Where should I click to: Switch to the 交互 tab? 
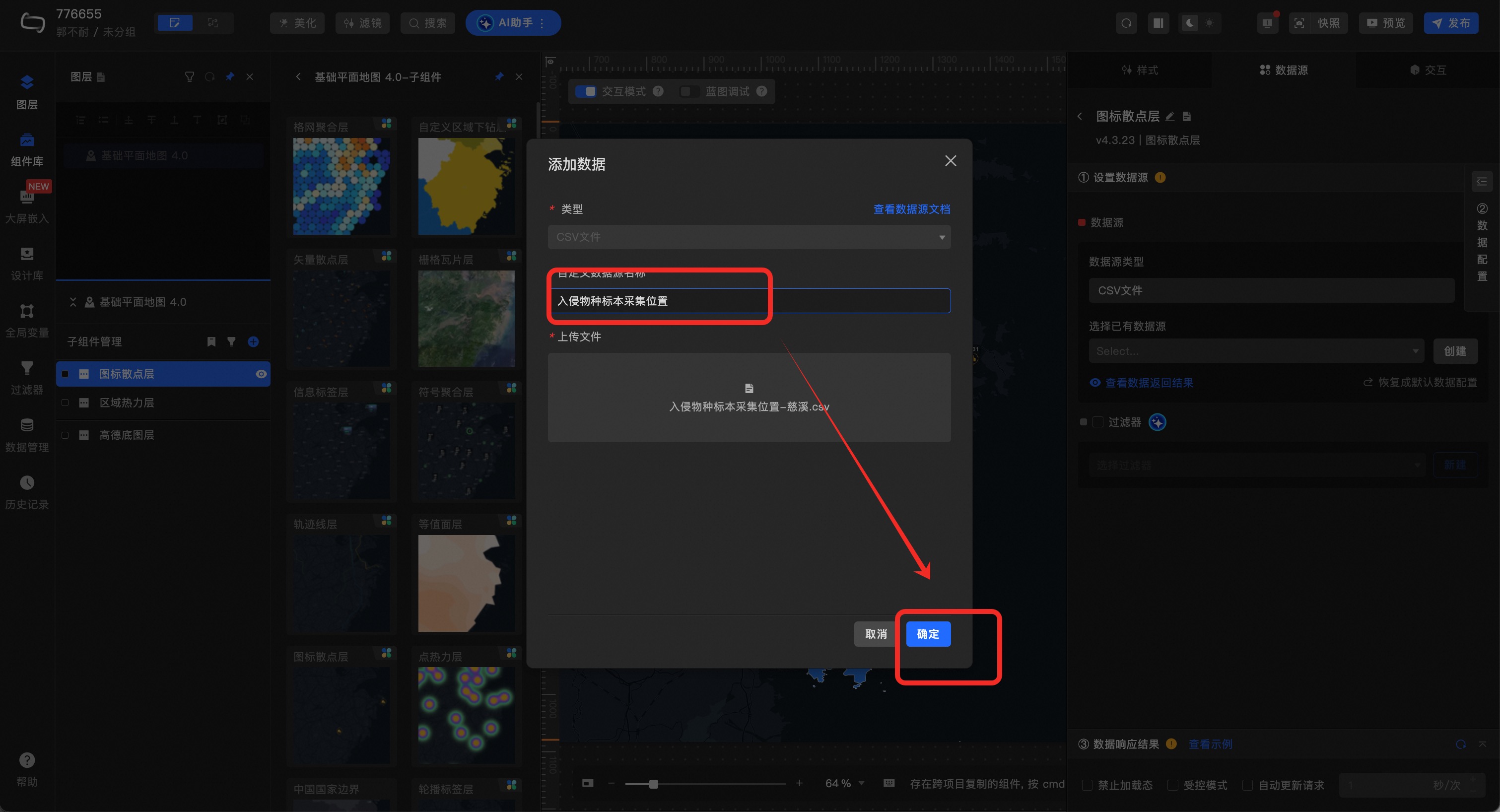pos(1427,70)
